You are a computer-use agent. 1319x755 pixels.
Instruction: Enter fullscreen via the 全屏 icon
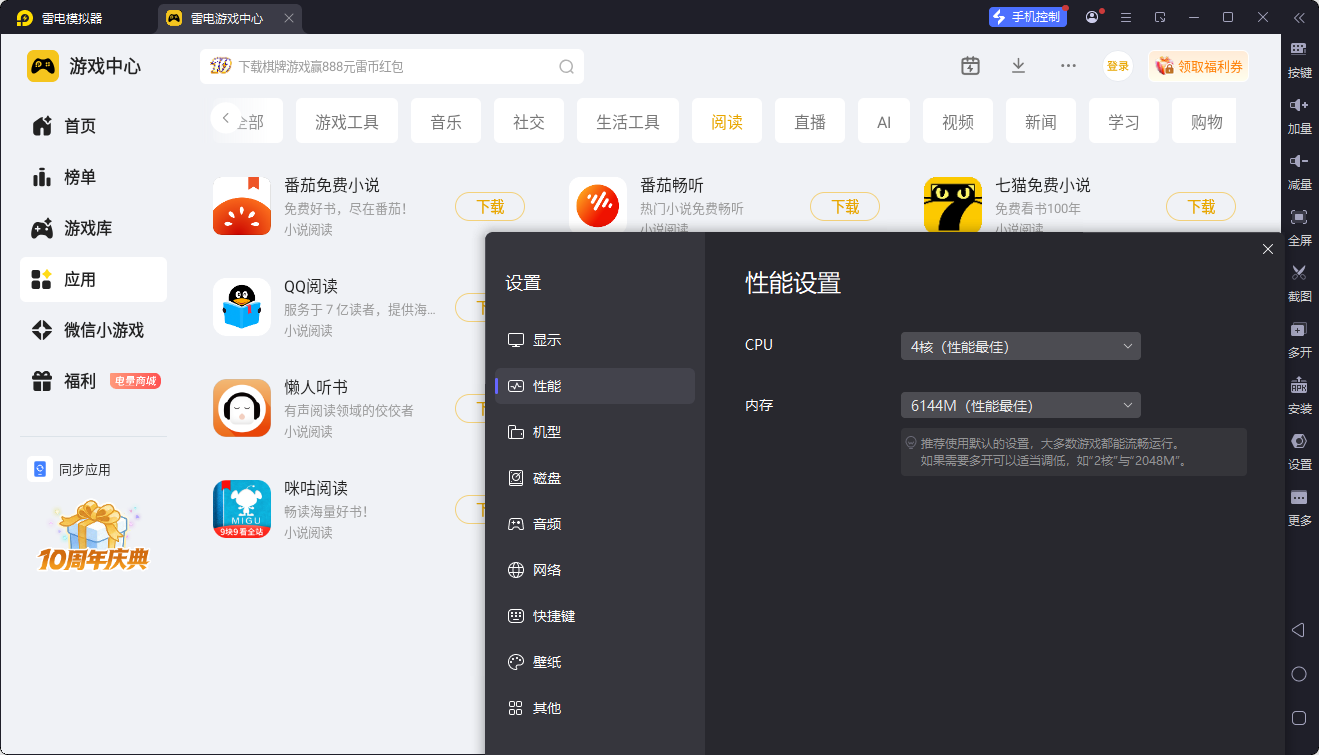(1299, 218)
